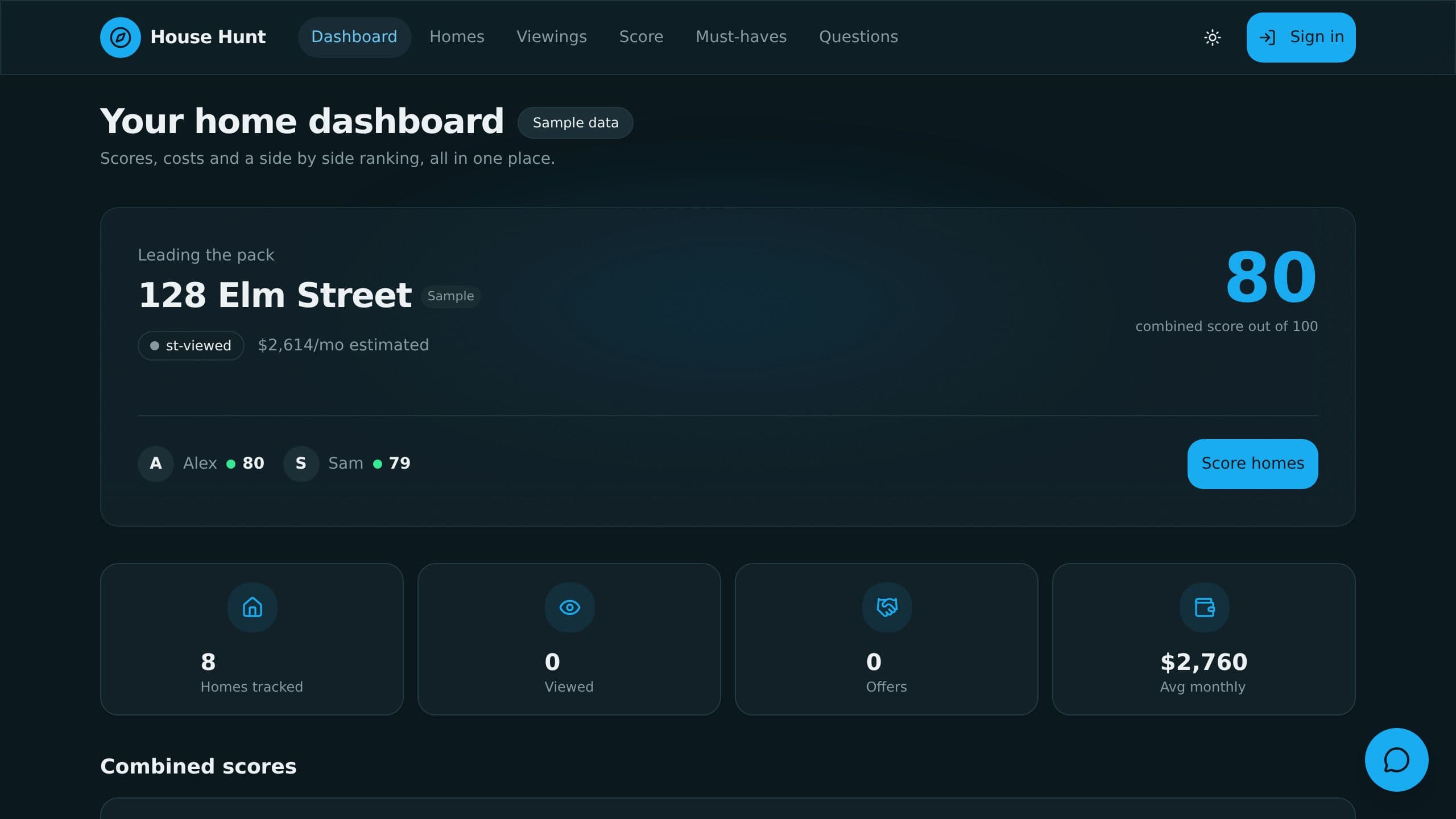
Task: Click Sam's avatar circle labeled S
Action: tap(301, 464)
